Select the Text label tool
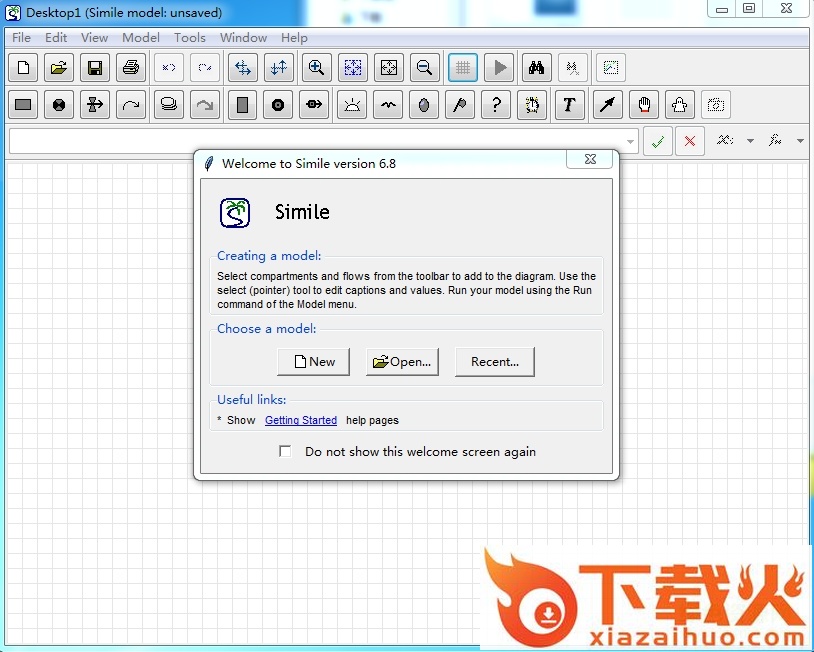814x652 pixels. click(569, 104)
